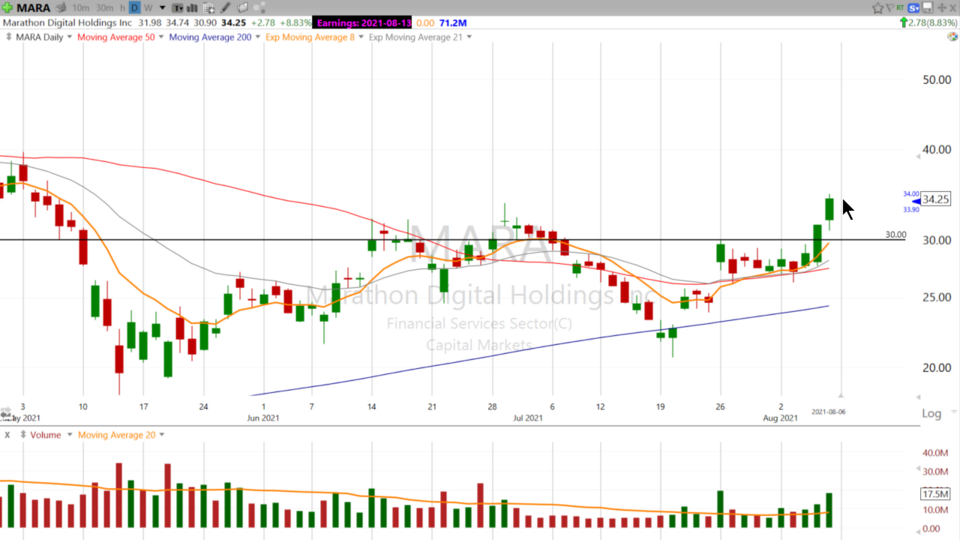The width and height of the screenshot is (960, 540).
Task: Open the blue S dropdown
Action: click(914, 8)
